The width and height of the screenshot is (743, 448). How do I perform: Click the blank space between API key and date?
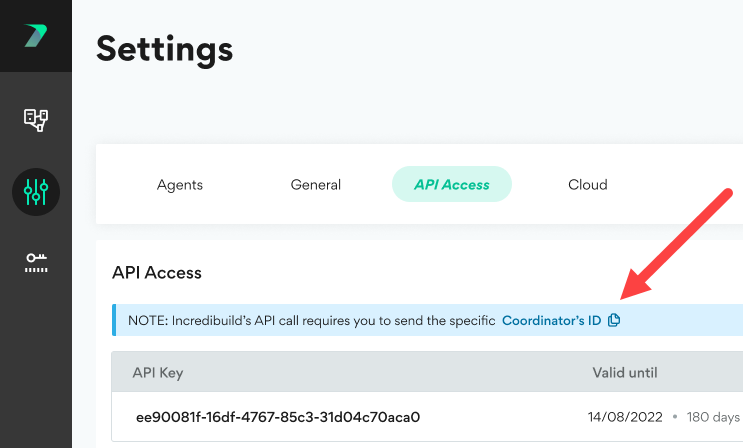pyautogui.click(x=500, y=416)
